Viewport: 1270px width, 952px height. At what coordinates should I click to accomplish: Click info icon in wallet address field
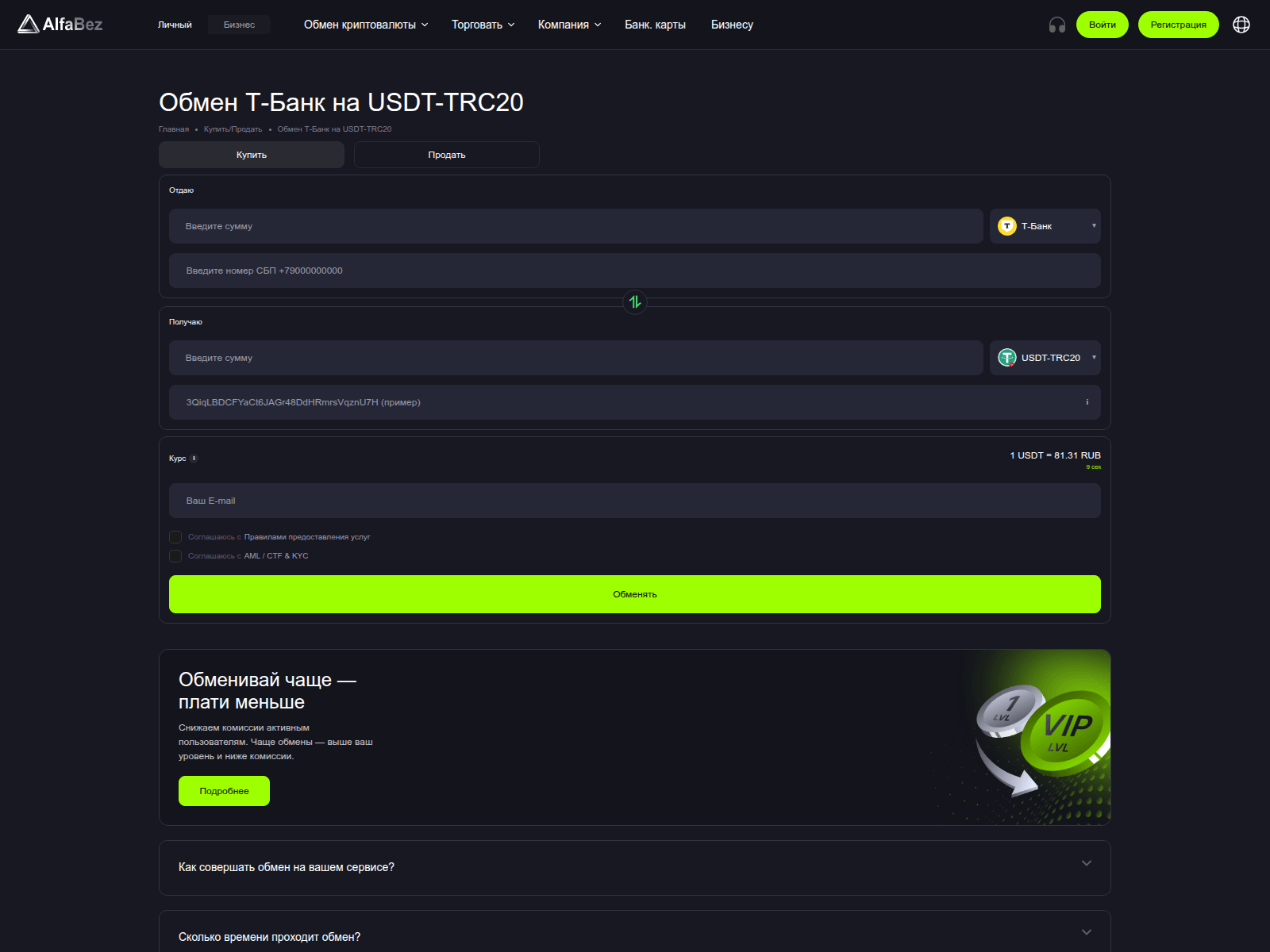click(x=1087, y=402)
